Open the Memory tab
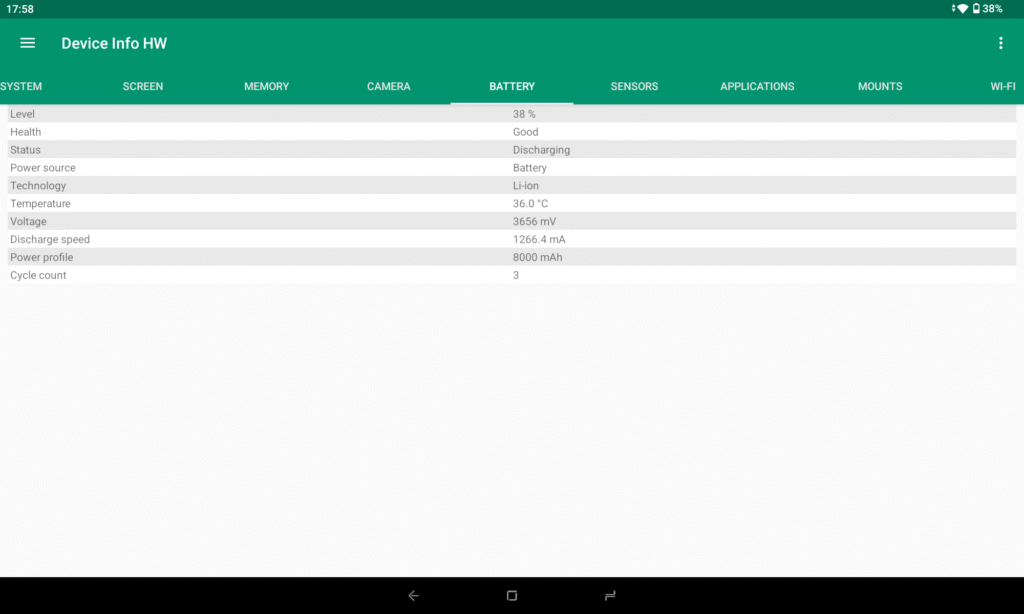The image size is (1024, 614). (x=267, y=87)
